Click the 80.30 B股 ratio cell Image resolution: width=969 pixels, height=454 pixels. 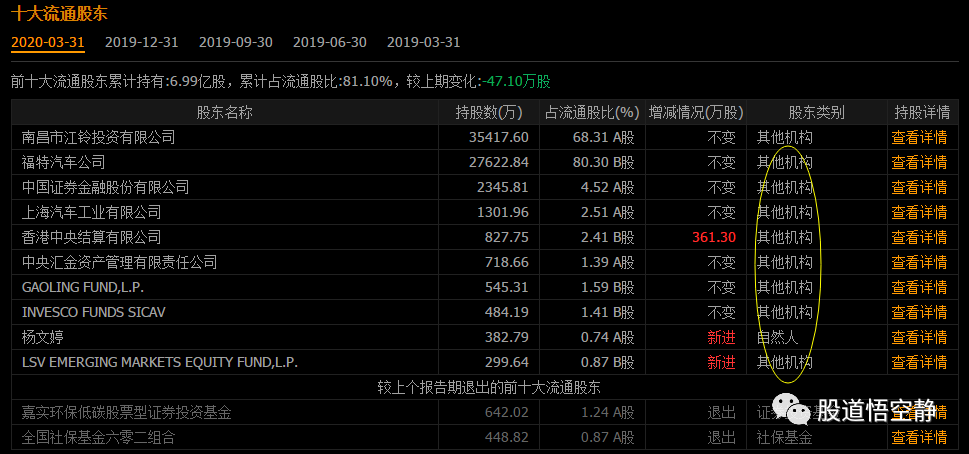pyautogui.click(x=603, y=162)
